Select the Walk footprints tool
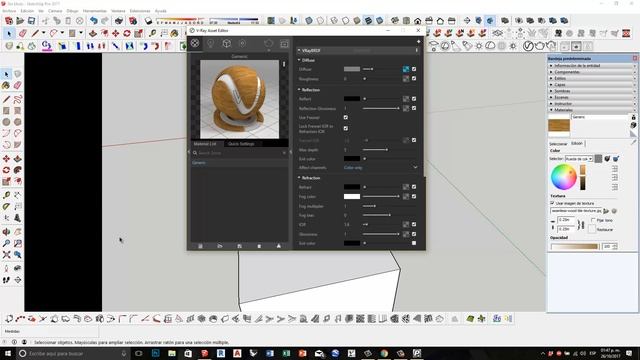 click(x=6, y=280)
